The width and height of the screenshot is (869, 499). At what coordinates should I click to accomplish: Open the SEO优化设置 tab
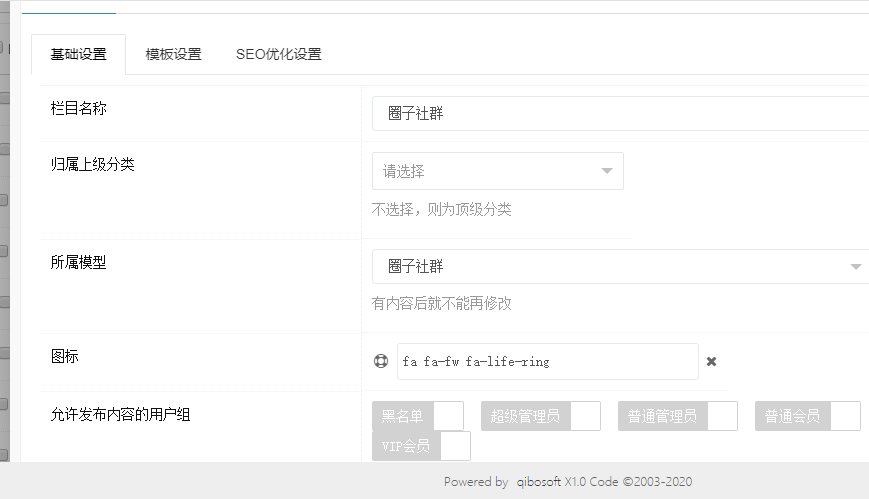pyautogui.click(x=278, y=54)
